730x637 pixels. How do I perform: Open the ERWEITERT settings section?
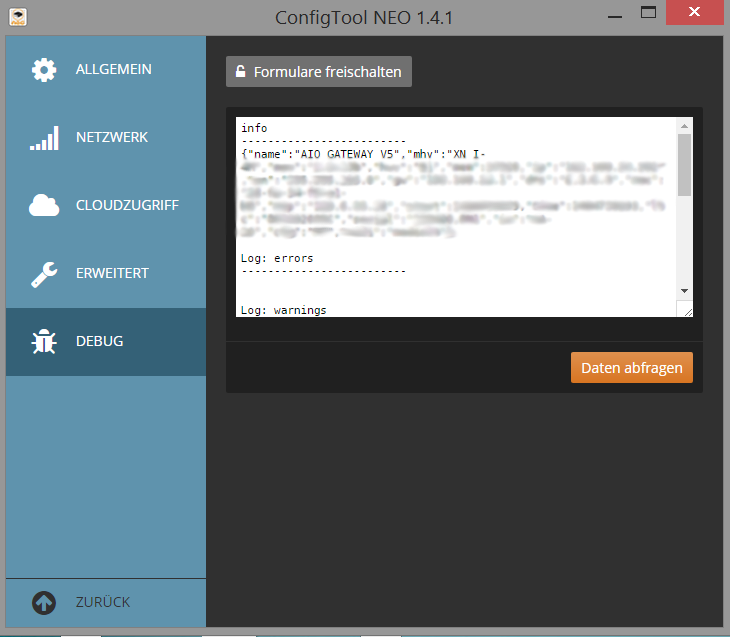pos(112,274)
